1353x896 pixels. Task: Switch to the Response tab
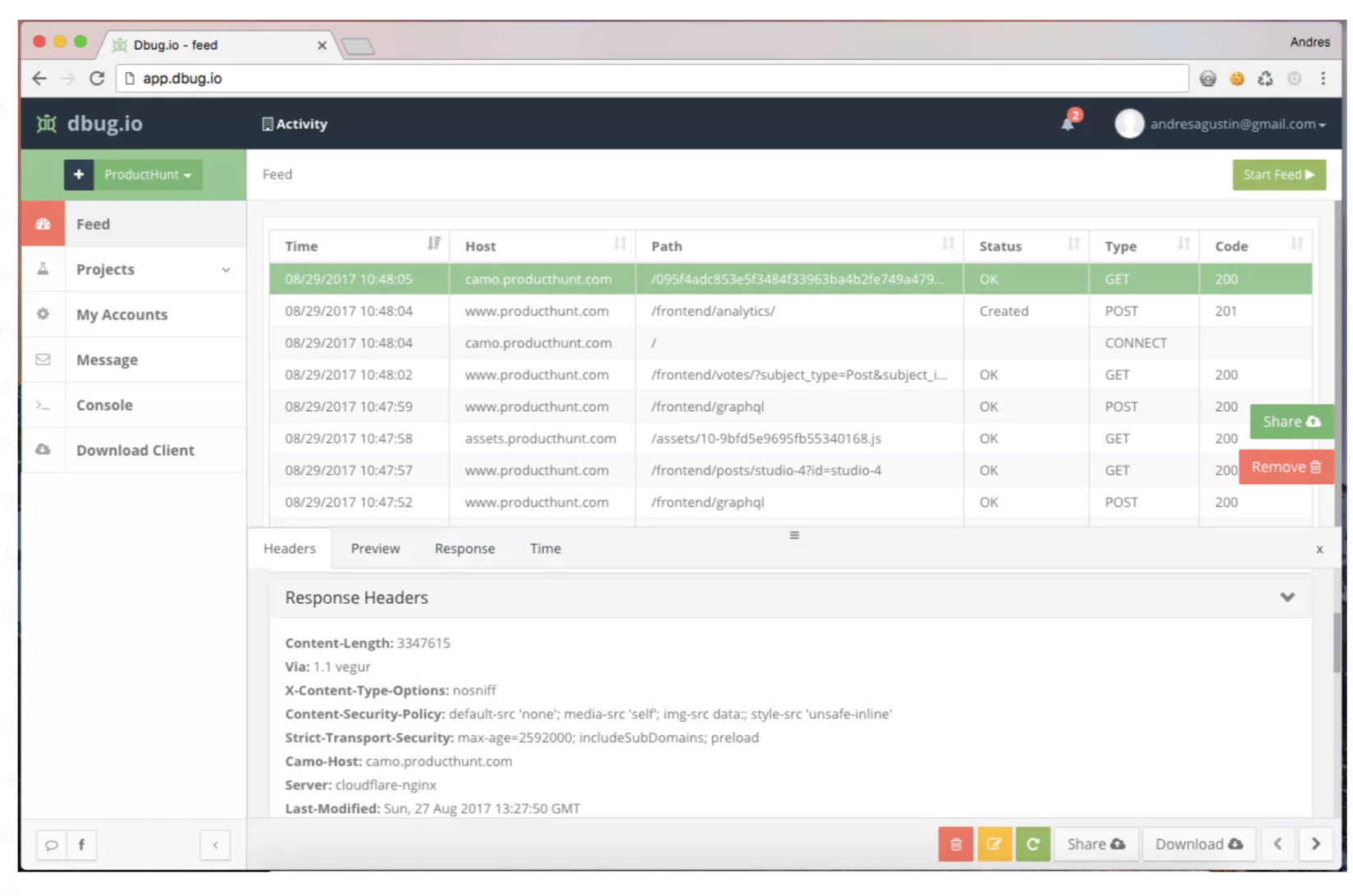tap(464, 548)
